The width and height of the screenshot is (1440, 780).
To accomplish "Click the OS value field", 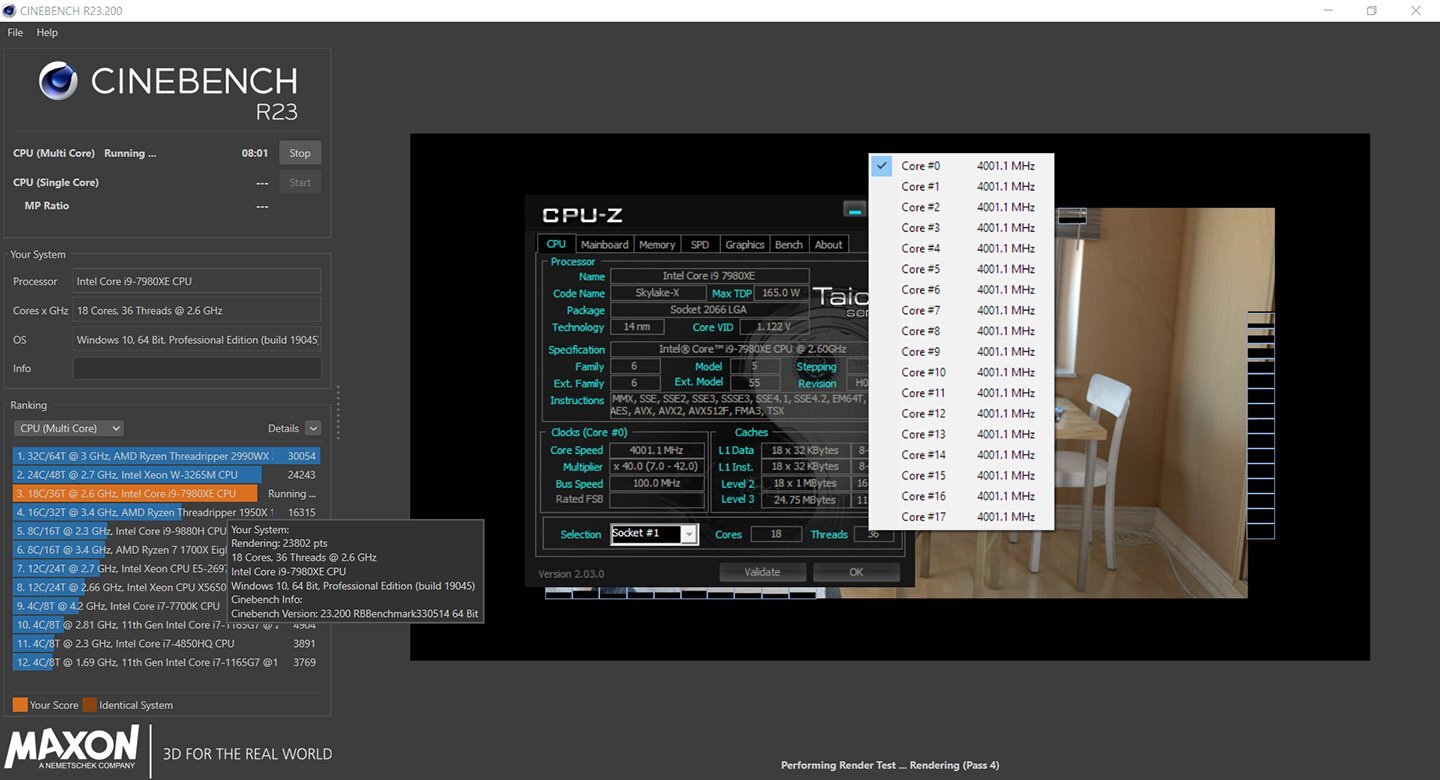I will 197,340.
